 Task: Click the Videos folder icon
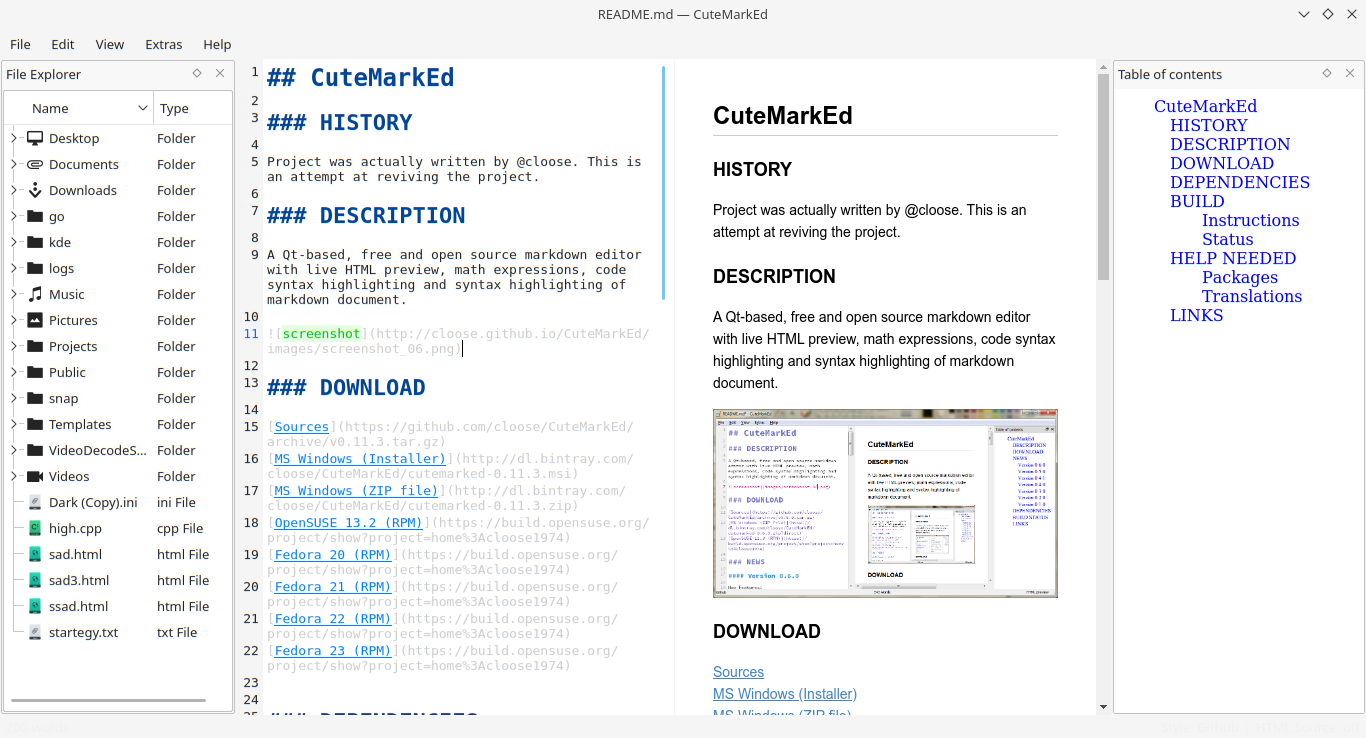click(35, 476)
